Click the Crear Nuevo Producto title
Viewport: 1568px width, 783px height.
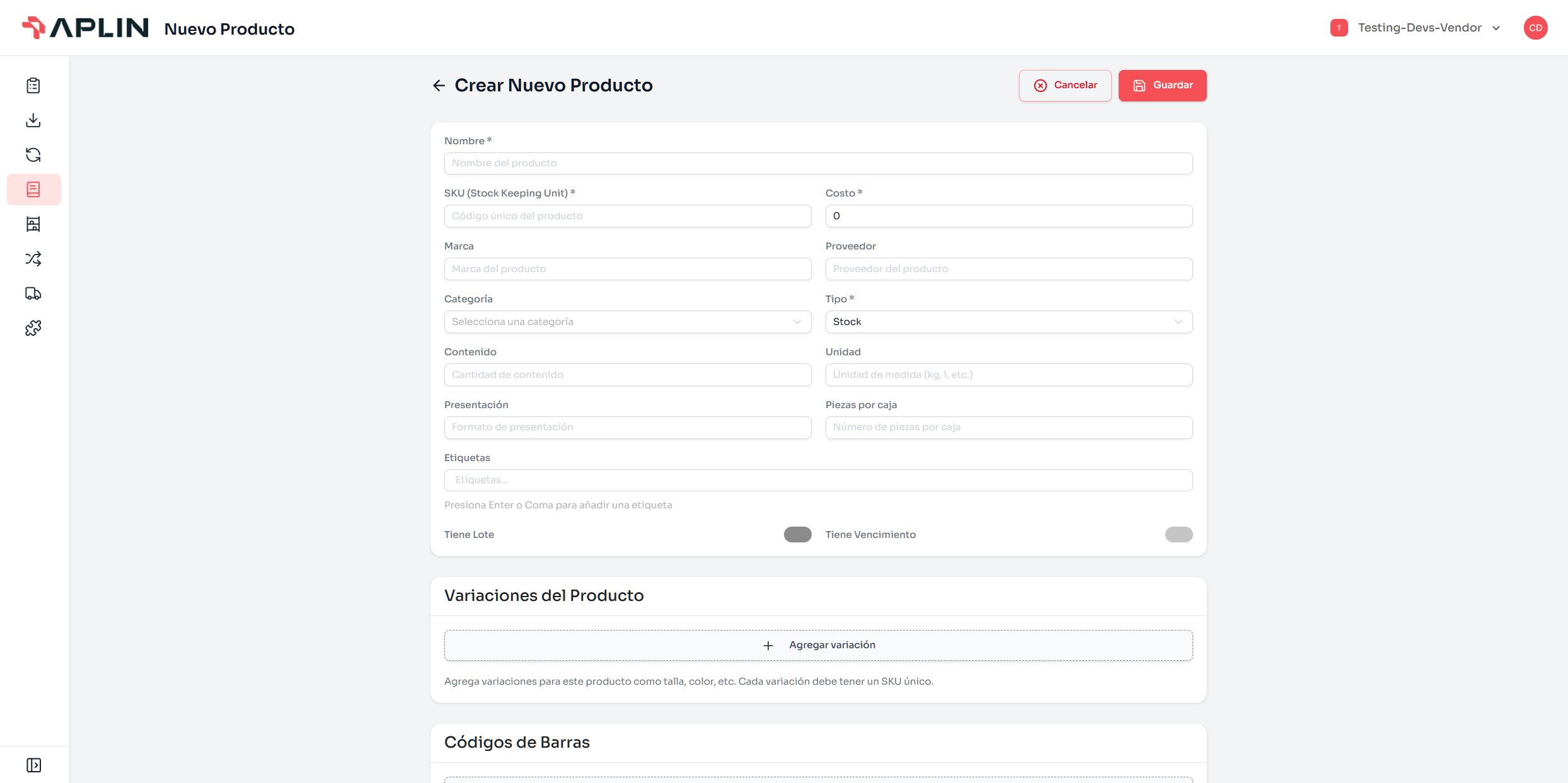[x=553, y=86]
